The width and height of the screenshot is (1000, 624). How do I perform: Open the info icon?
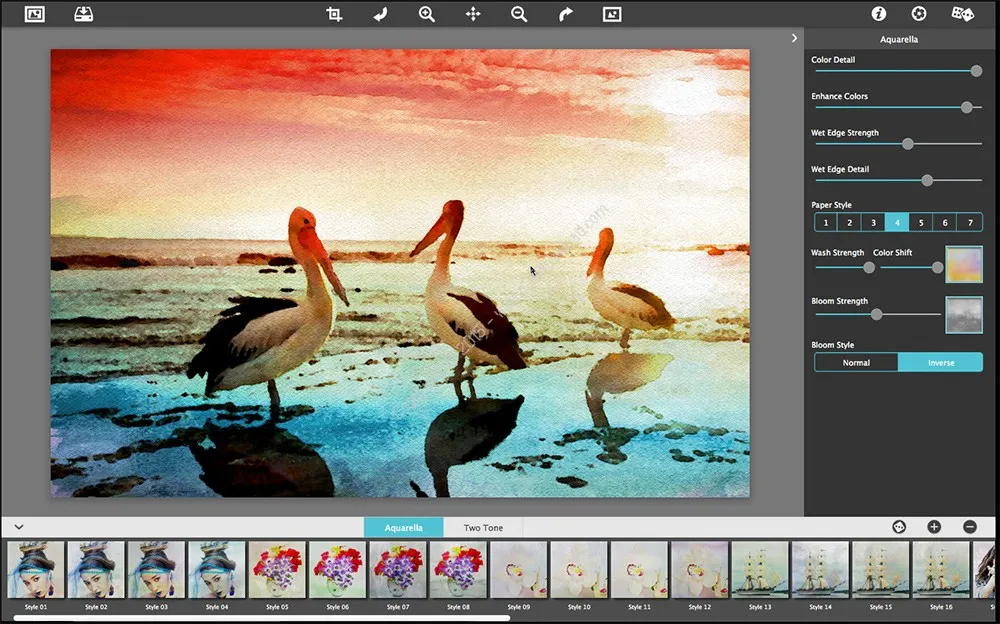tap(879, 13)
